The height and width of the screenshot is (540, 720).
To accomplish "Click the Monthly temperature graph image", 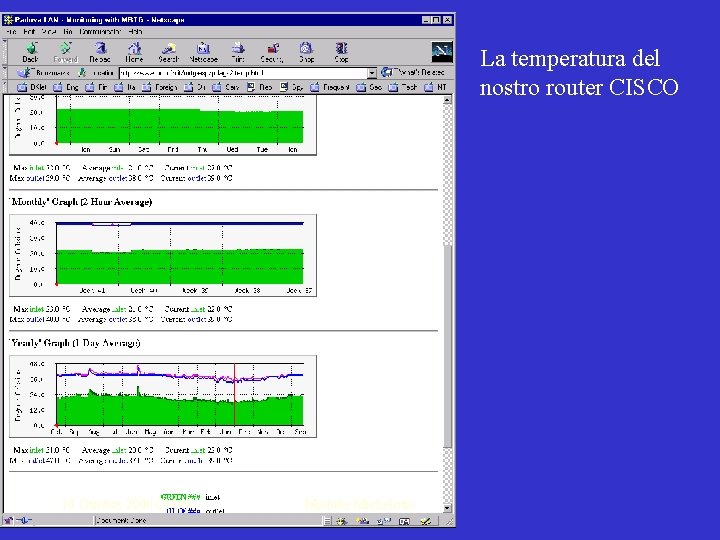I will pos(163,255).
